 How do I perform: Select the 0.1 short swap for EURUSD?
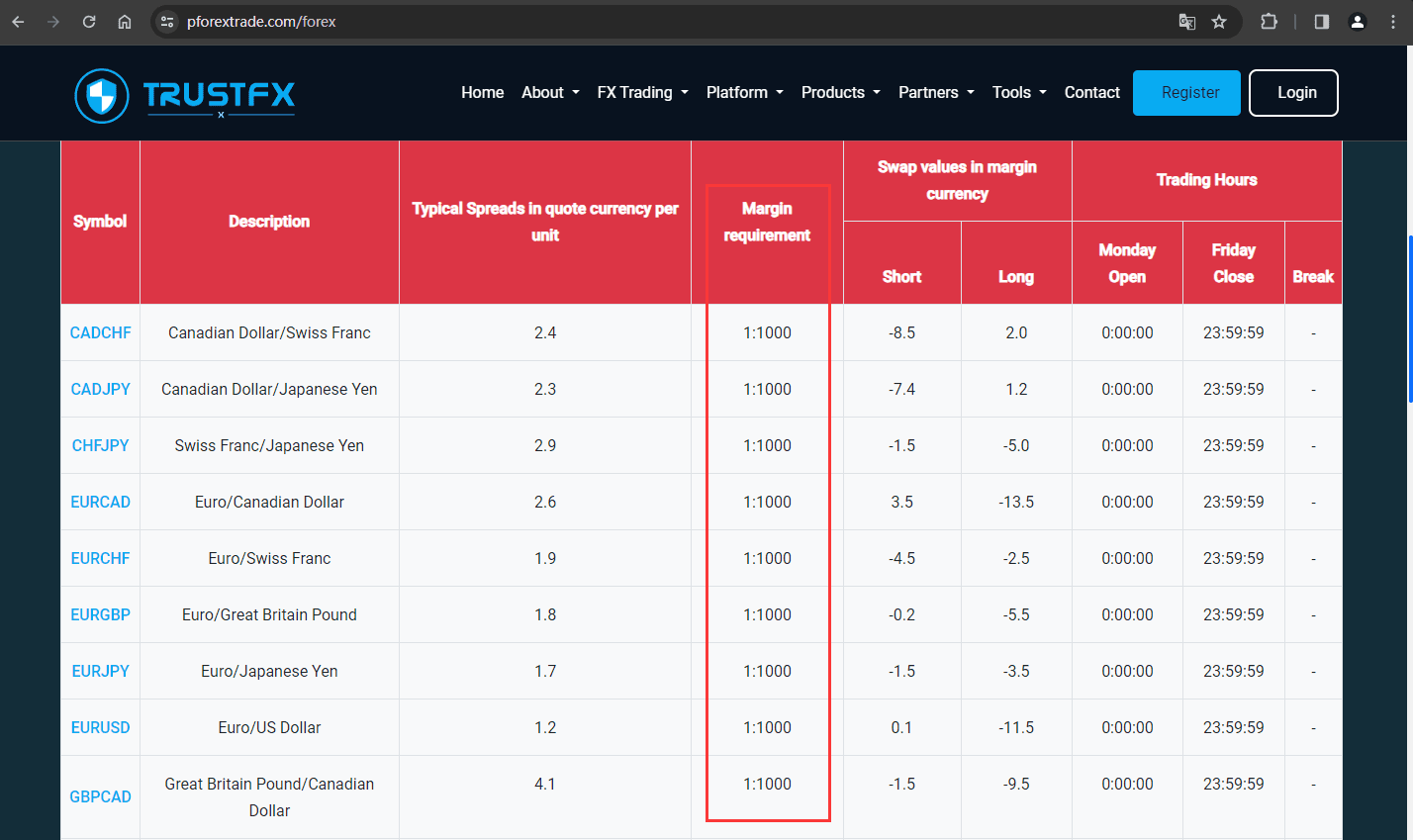pos(901,727)
